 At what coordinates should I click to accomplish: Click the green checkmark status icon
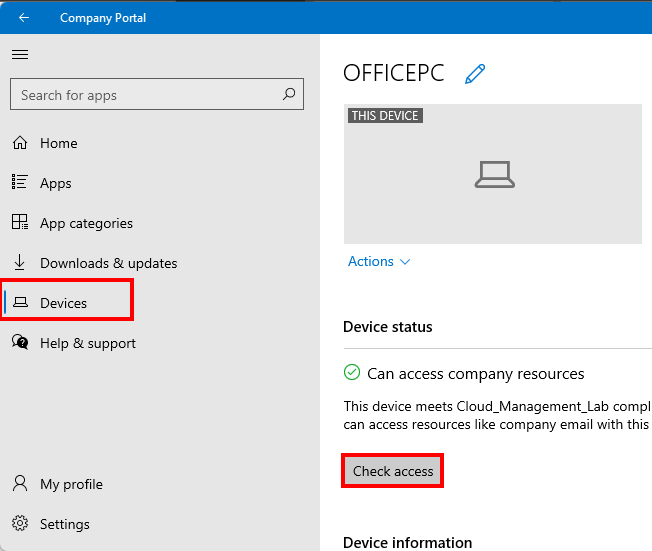click(x=352, y=373)
